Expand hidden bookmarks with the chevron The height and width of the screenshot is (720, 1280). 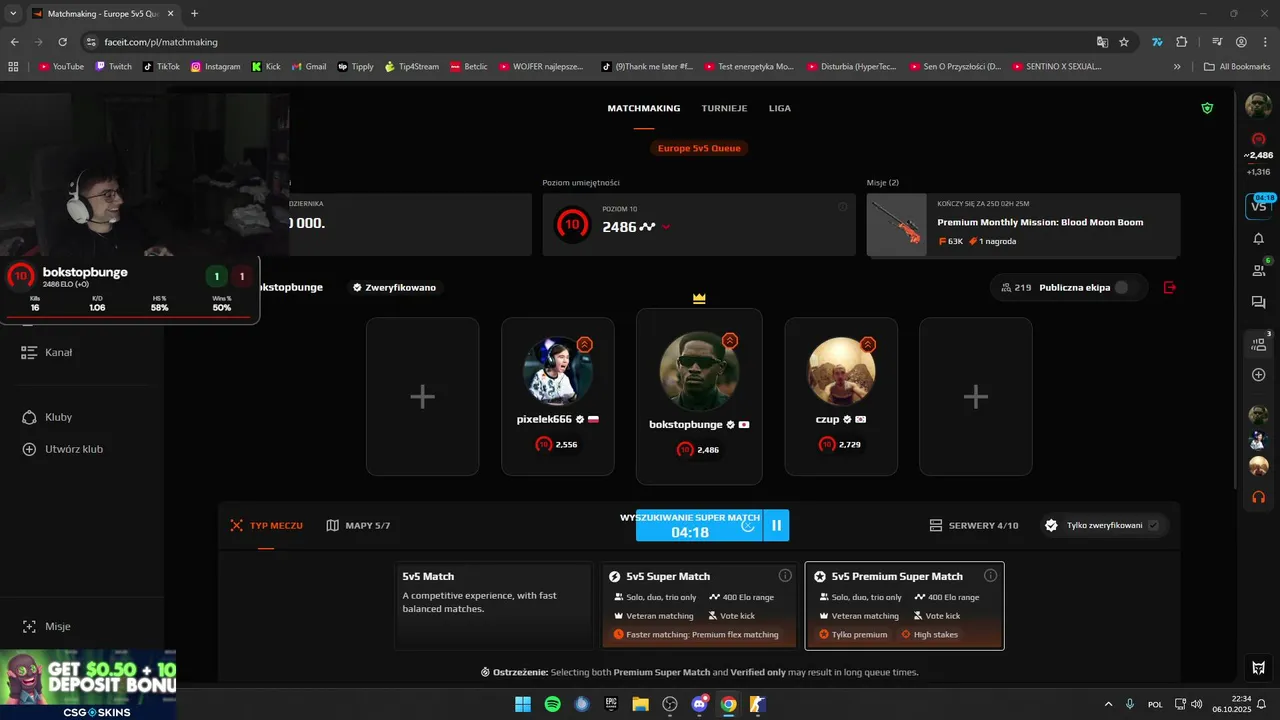click(x=1176, y=66)
